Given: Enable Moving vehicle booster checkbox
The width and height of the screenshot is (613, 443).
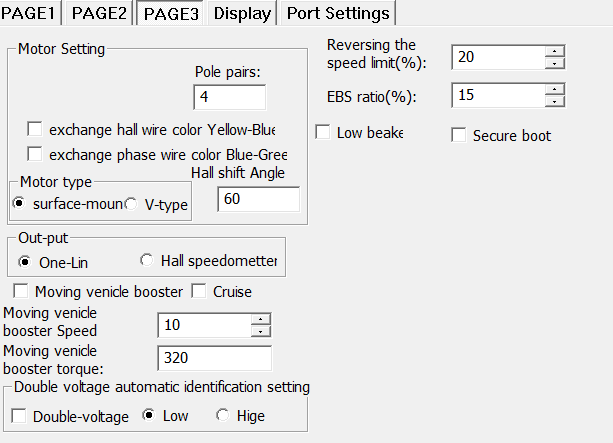Looking at the screenshot, I should click(20, 291).
